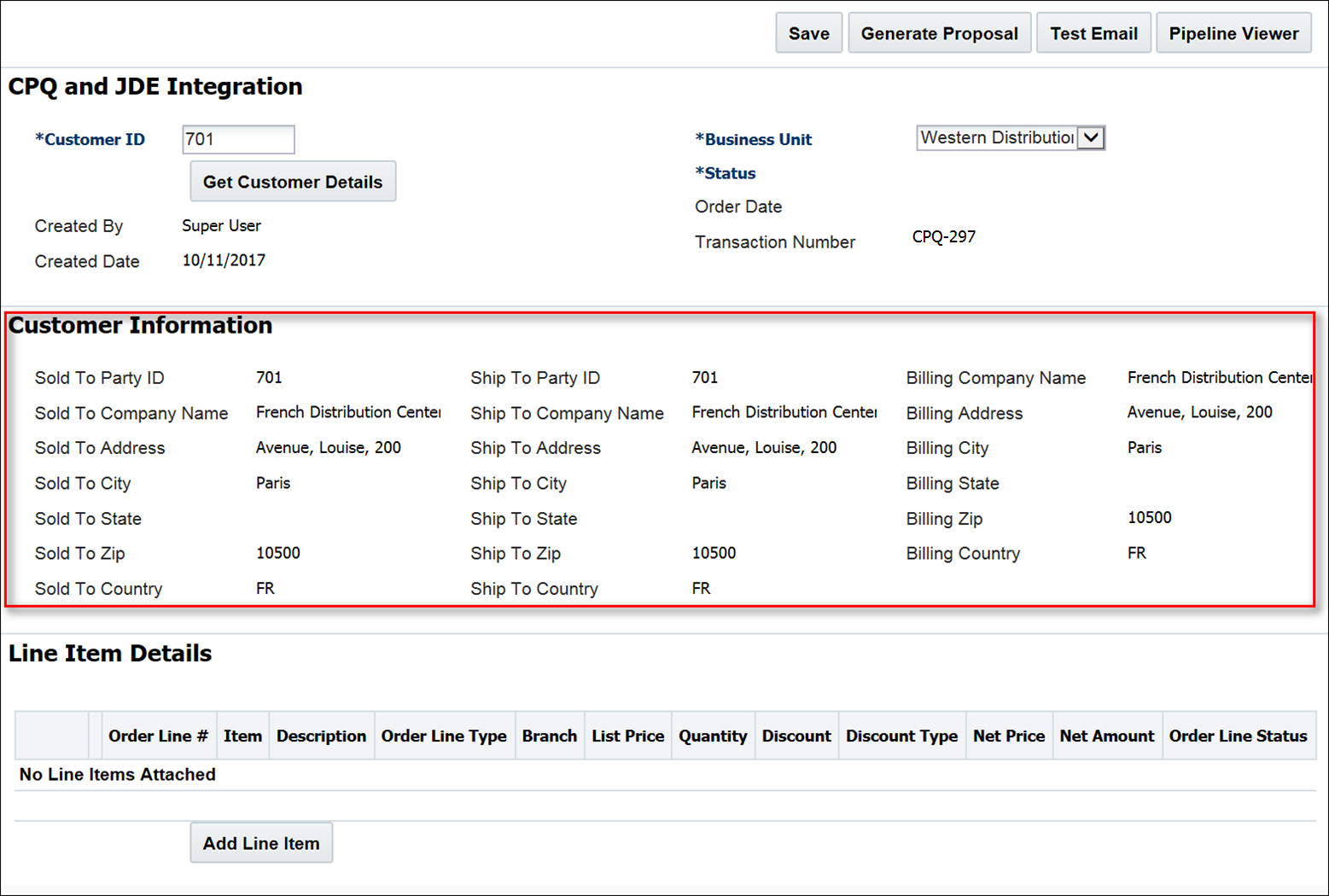Open the Business Unit dropdown

coord(1092,137)
